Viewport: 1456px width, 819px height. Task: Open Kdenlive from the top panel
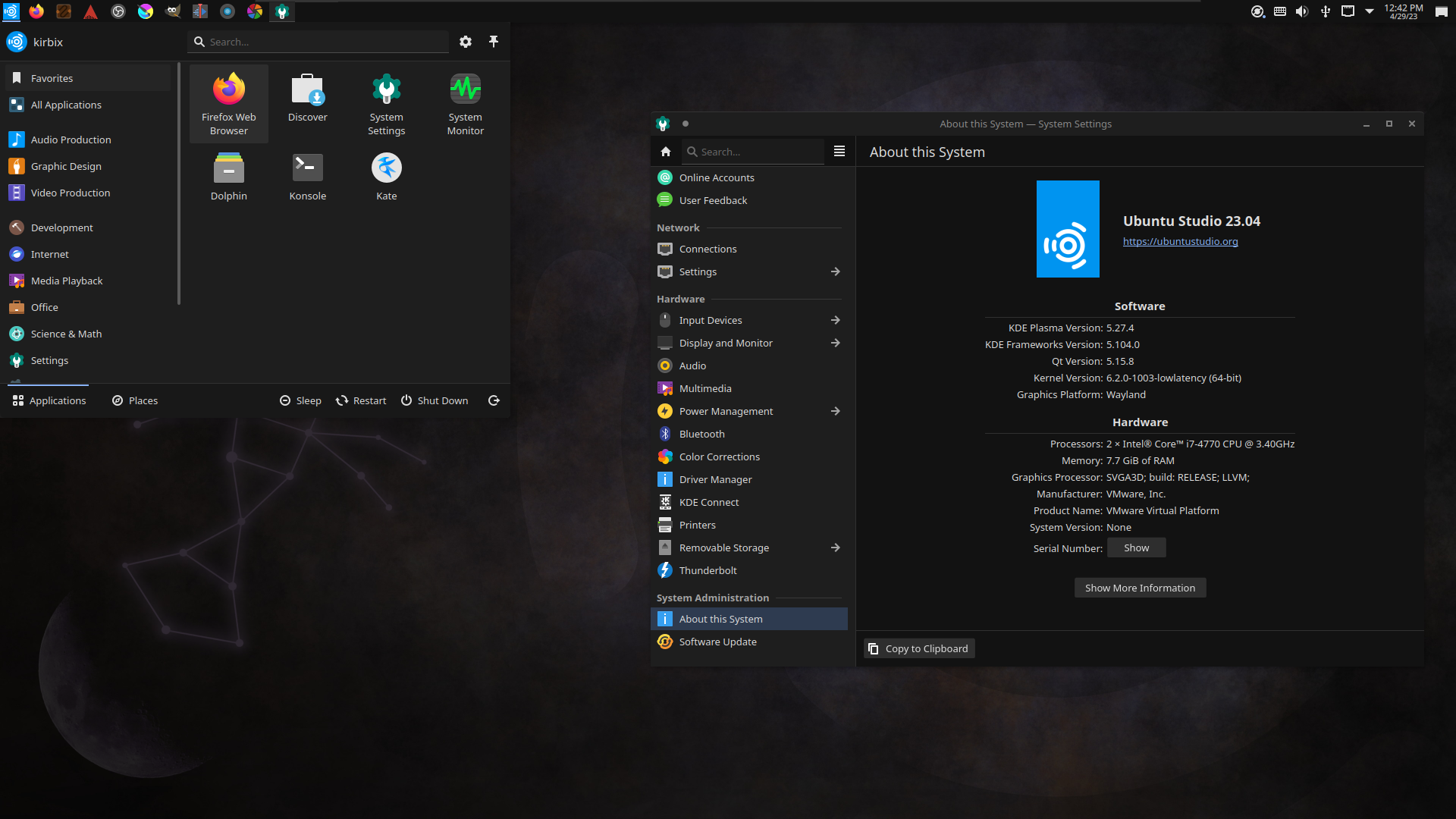click(x=200, y=11)
